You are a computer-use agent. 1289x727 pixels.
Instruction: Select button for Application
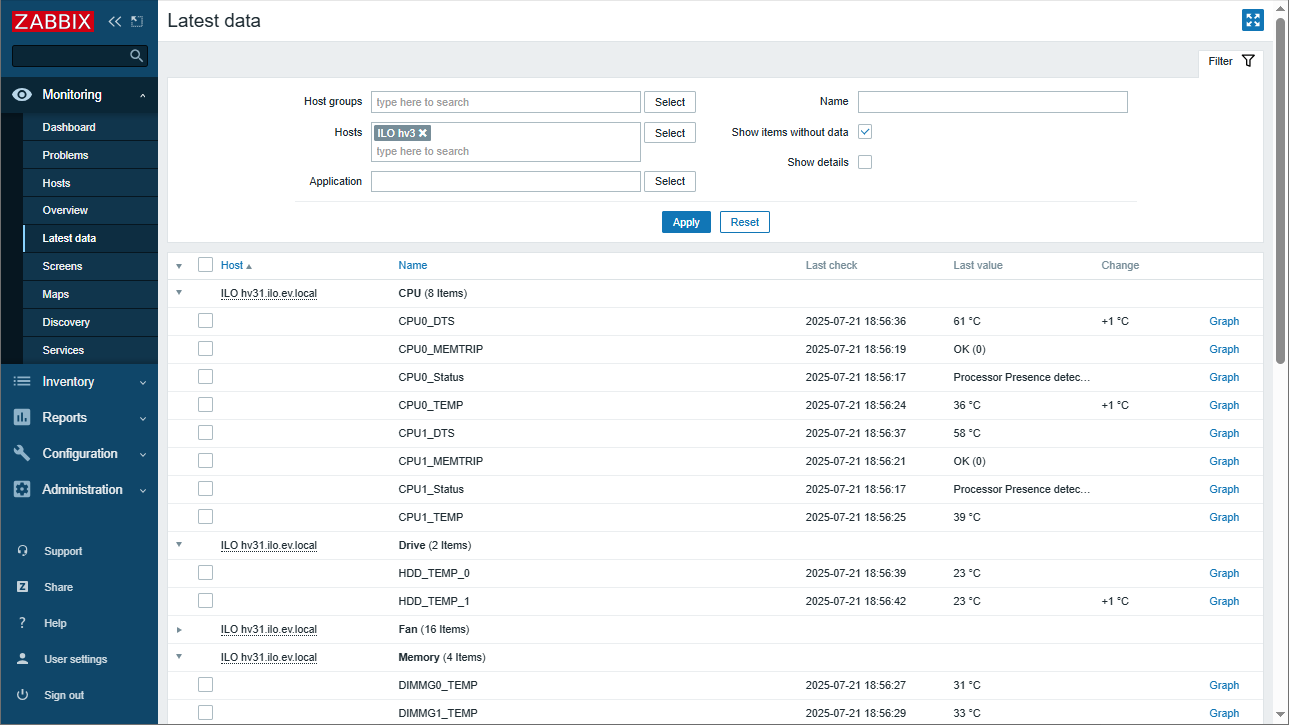click(x=670, y=181)
